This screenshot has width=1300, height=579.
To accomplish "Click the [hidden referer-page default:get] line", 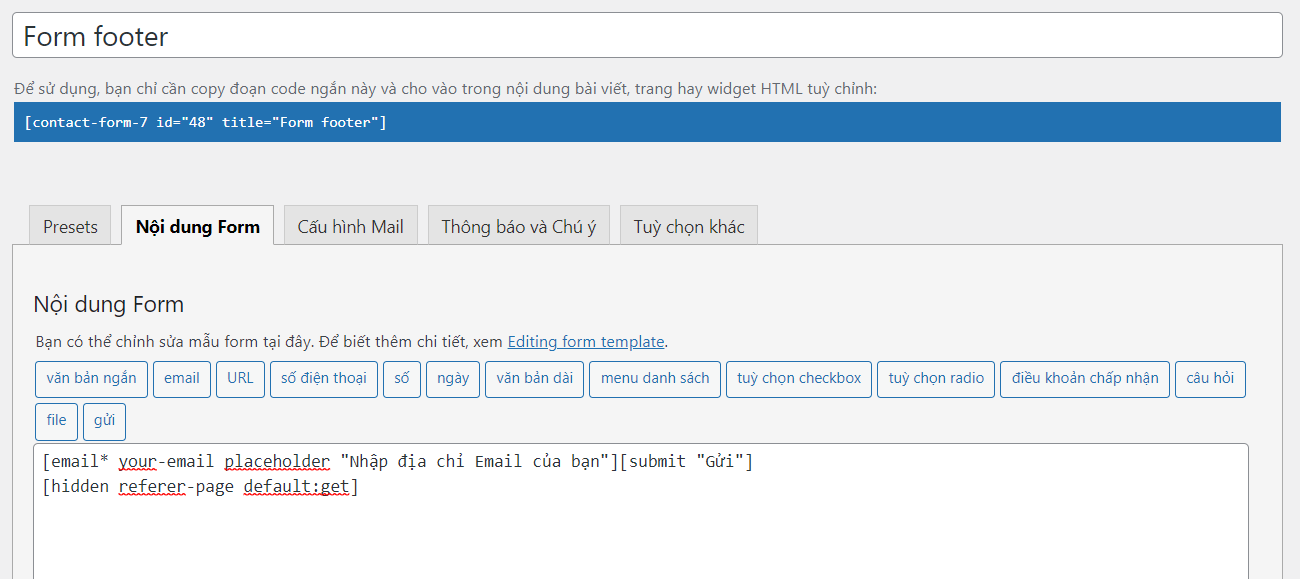I will pyautogui.click(x=200, y=488).
